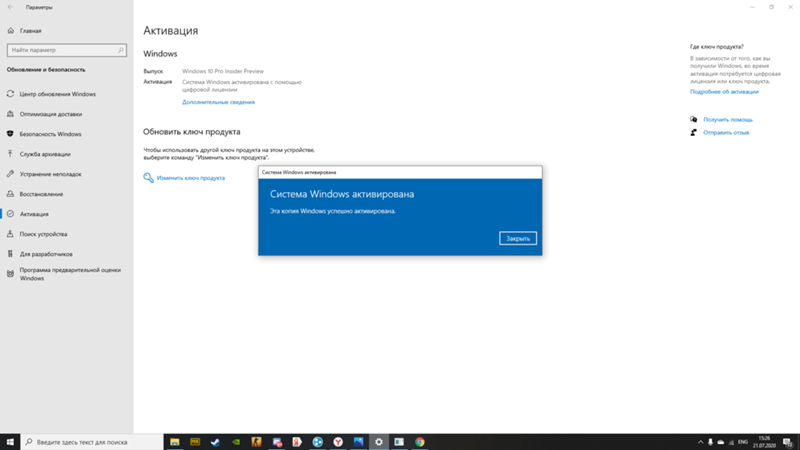The image size is (800, 450).
Task: Click the magnifier icon in the settings search box
Action: click(x=120, y=50)
